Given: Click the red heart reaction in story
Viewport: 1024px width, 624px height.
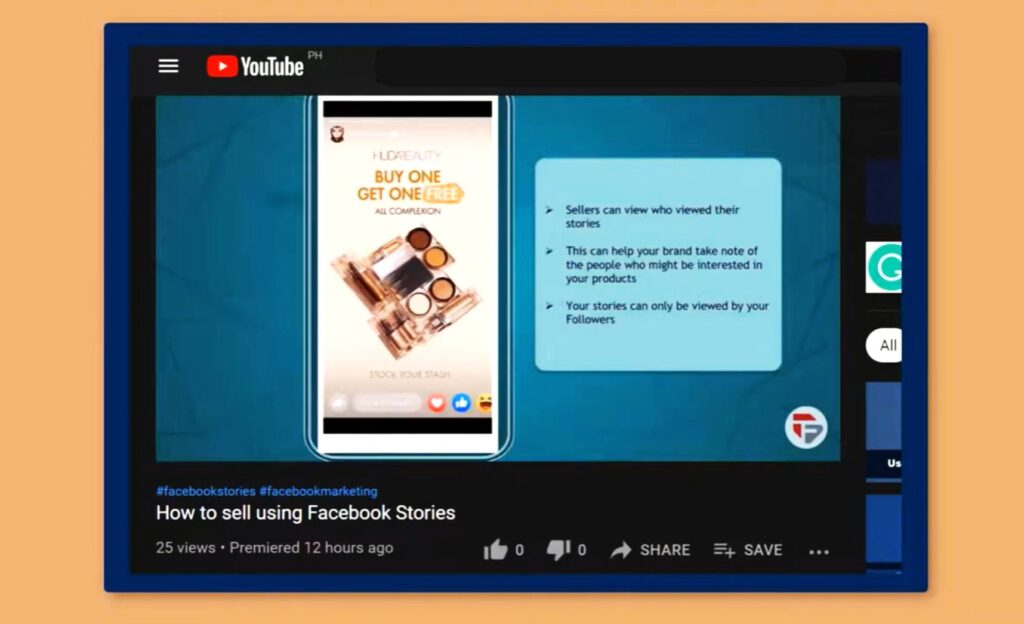Looking at the screenshot, I should tap(437, 403).
